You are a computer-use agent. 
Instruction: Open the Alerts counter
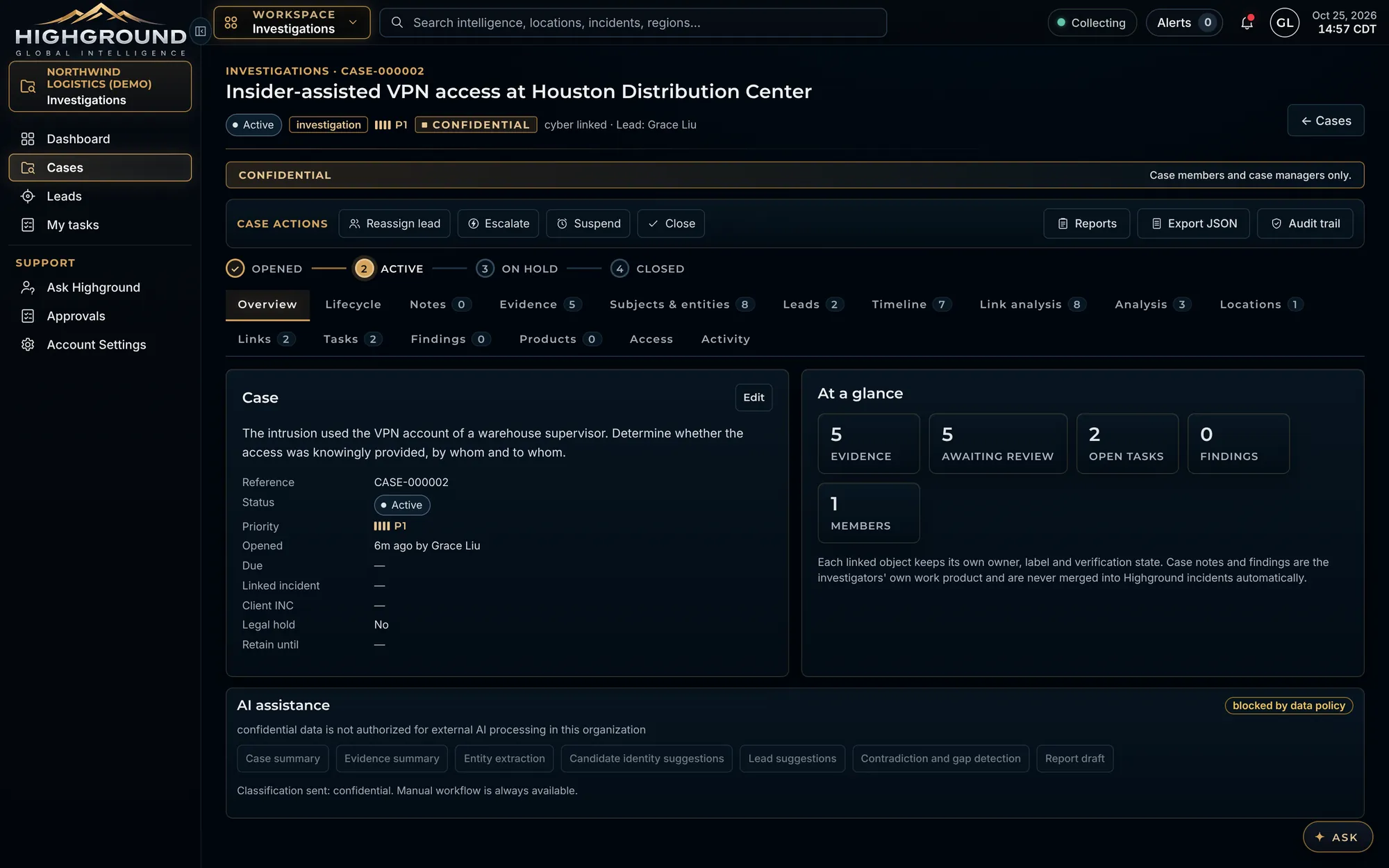1184,23
